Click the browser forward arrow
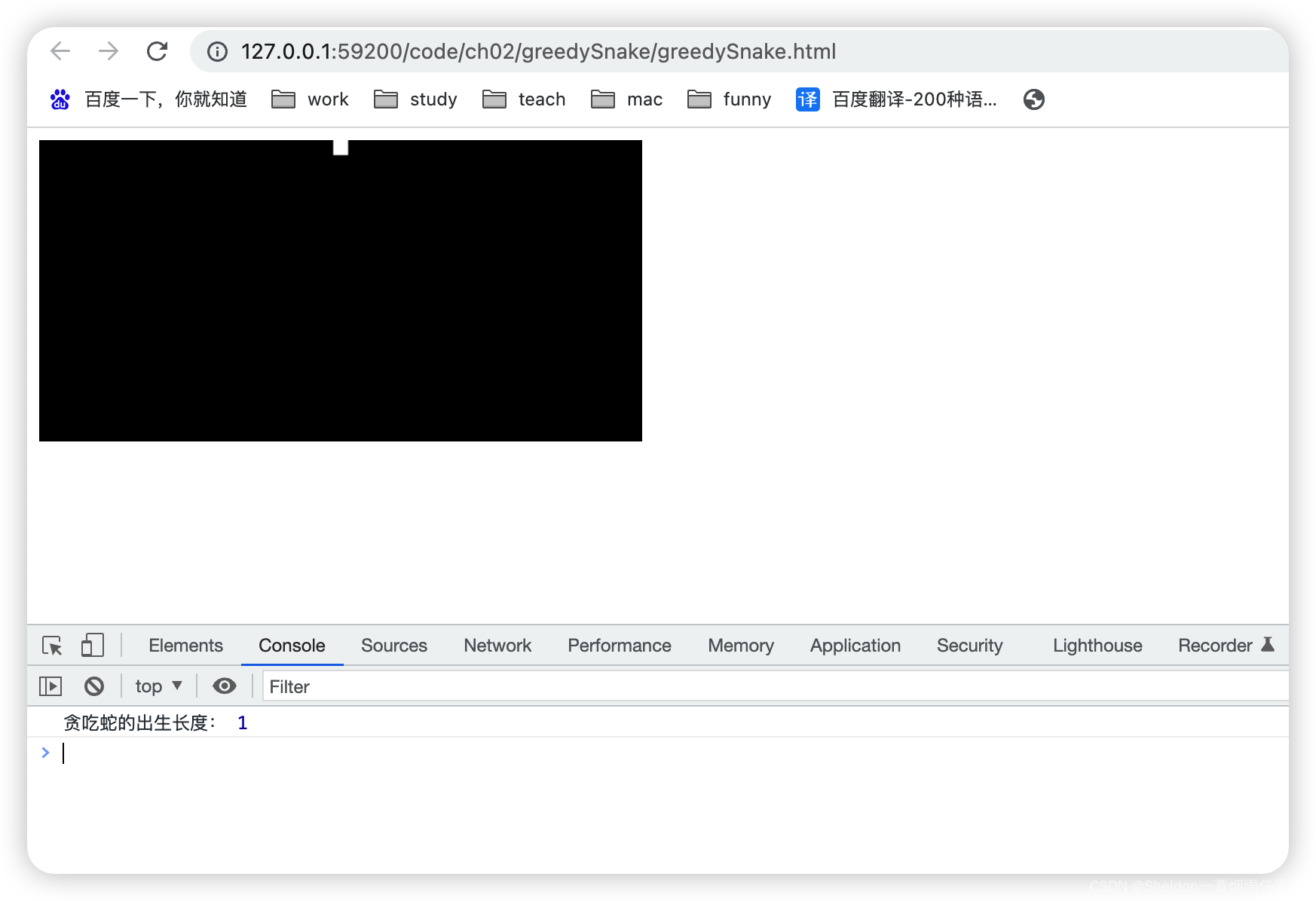Screen dimensions: 1316x901 (109, 51)
